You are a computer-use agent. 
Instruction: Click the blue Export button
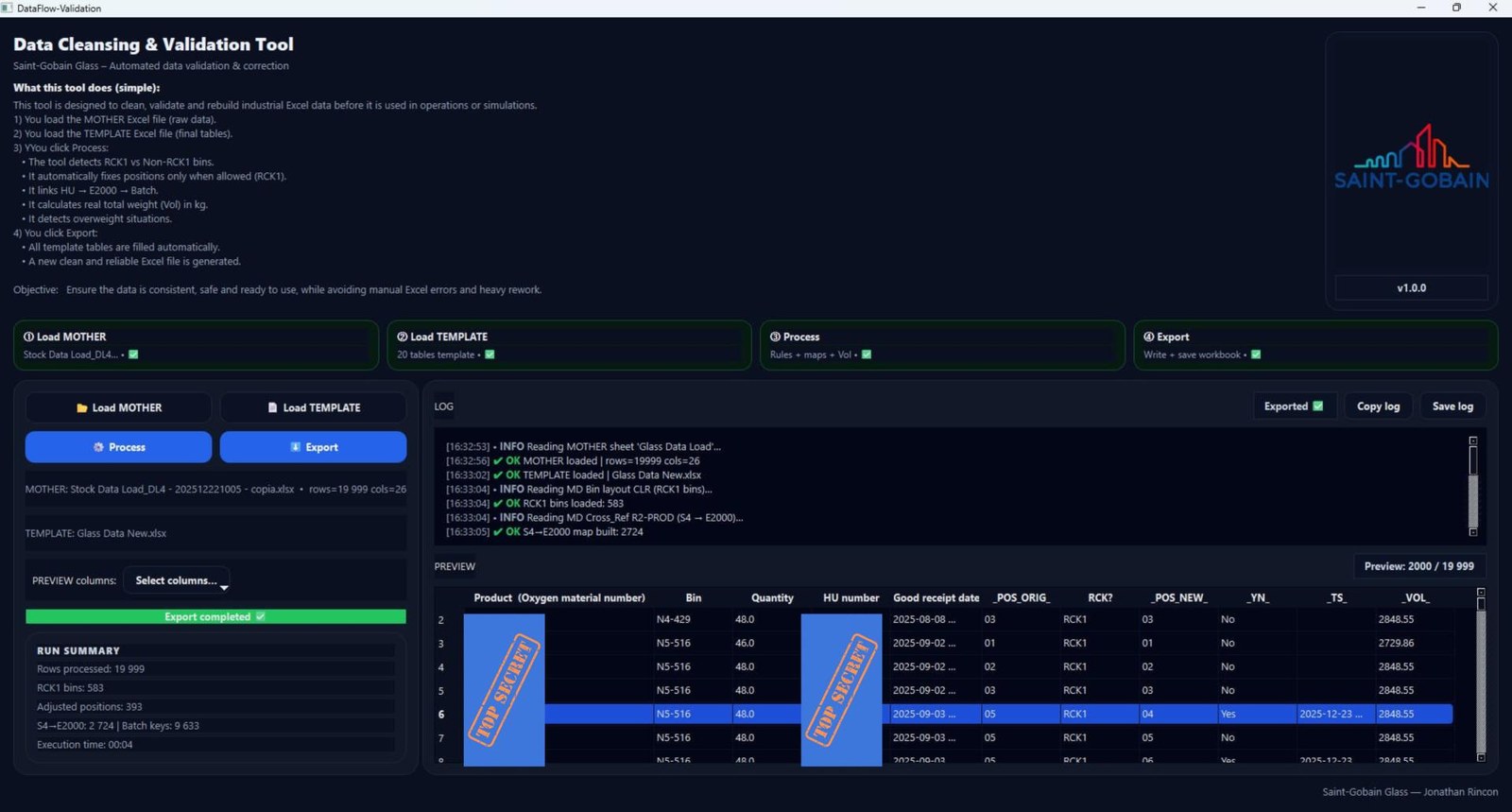[313, 447]
